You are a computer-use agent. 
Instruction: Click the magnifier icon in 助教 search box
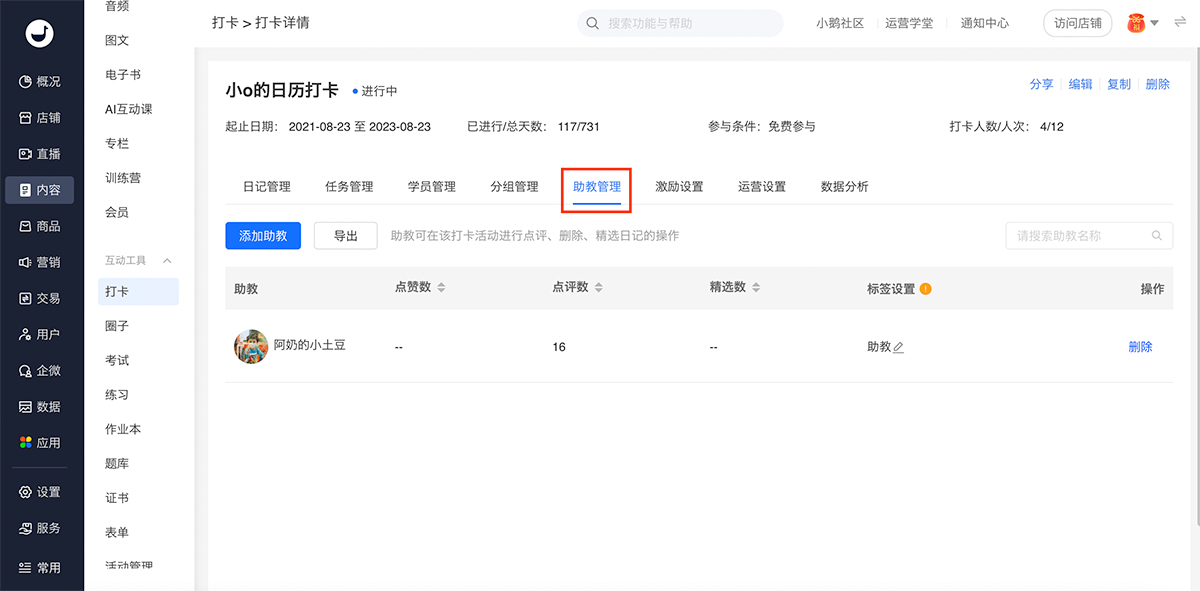1156,236
